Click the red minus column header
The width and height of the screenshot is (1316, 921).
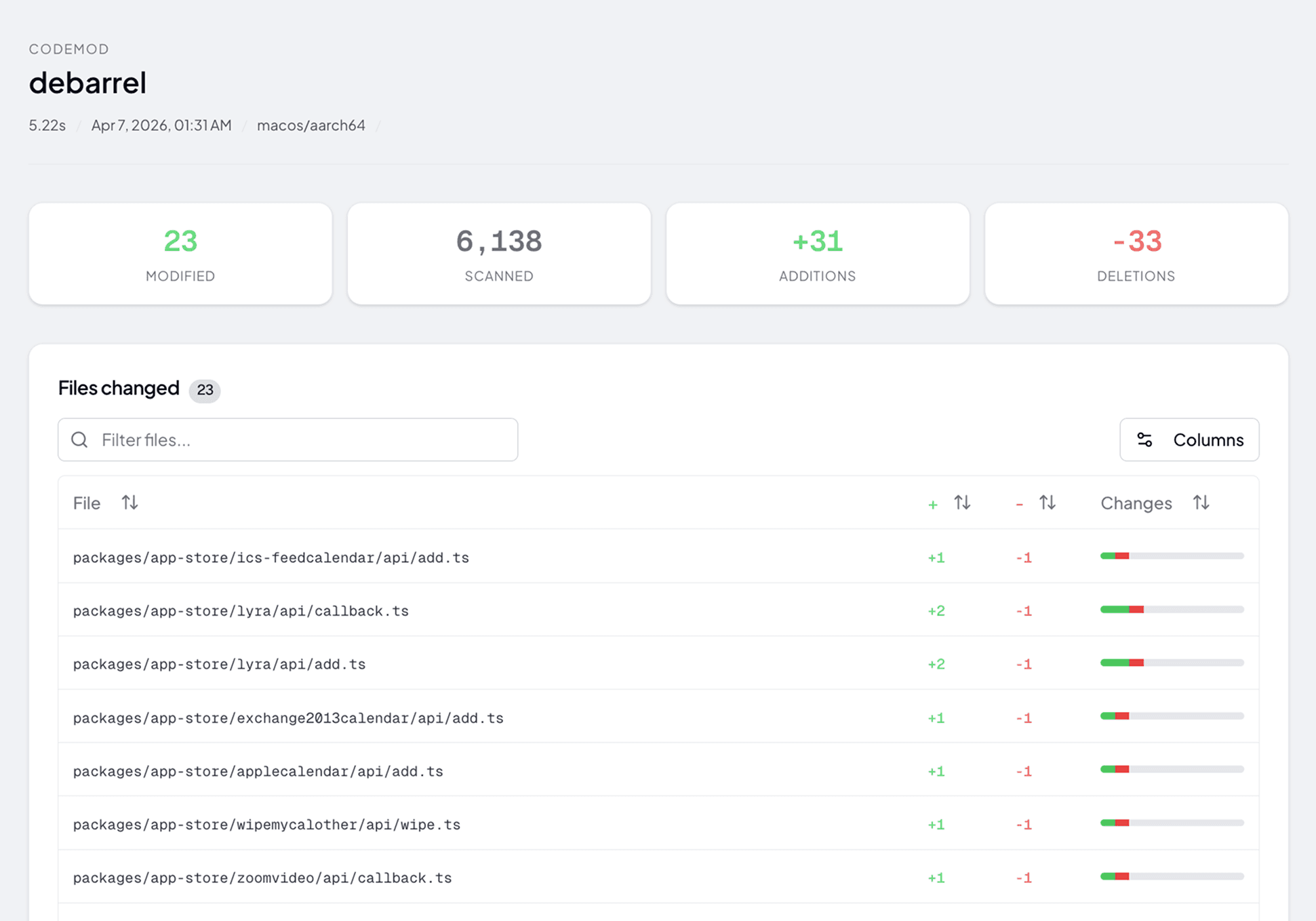pyautogui.click(x=1019, y=503)
